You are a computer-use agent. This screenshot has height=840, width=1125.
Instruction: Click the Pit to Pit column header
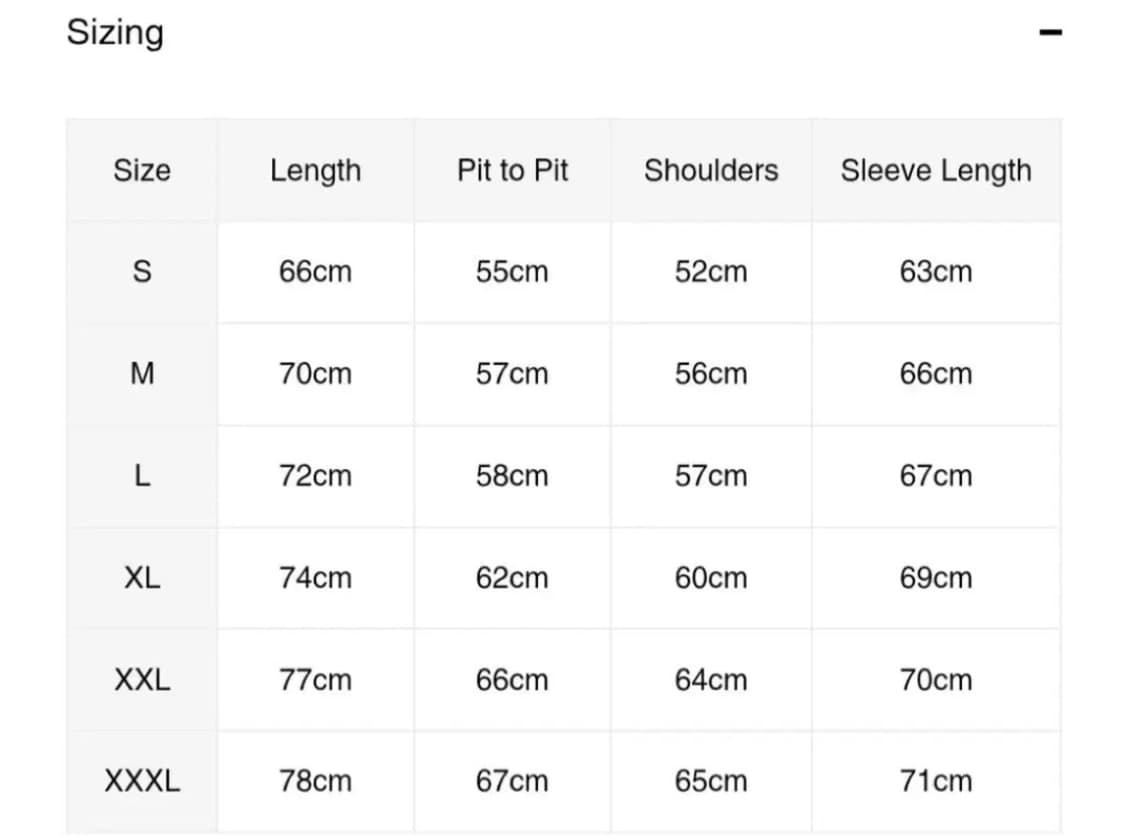pos(512,170)
